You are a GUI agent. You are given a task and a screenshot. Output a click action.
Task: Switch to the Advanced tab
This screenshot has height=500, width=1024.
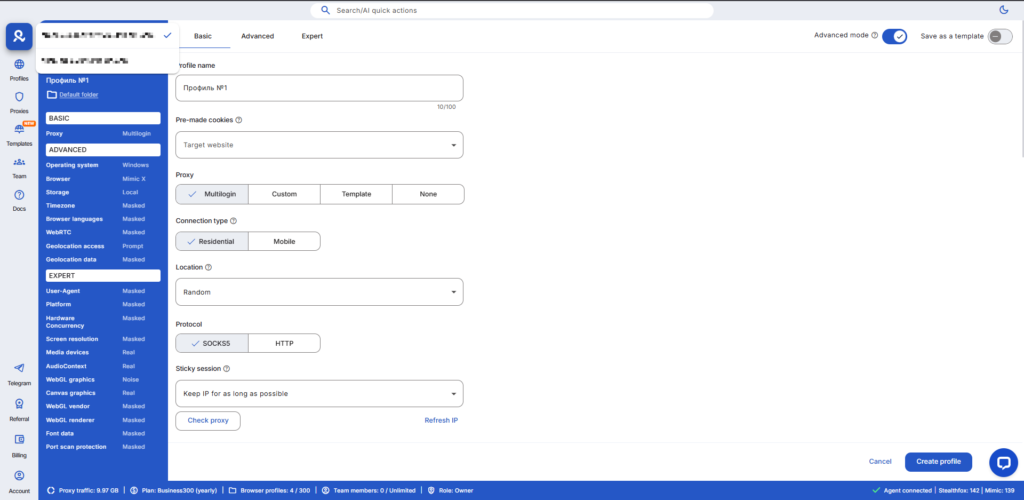pos(257,36)
